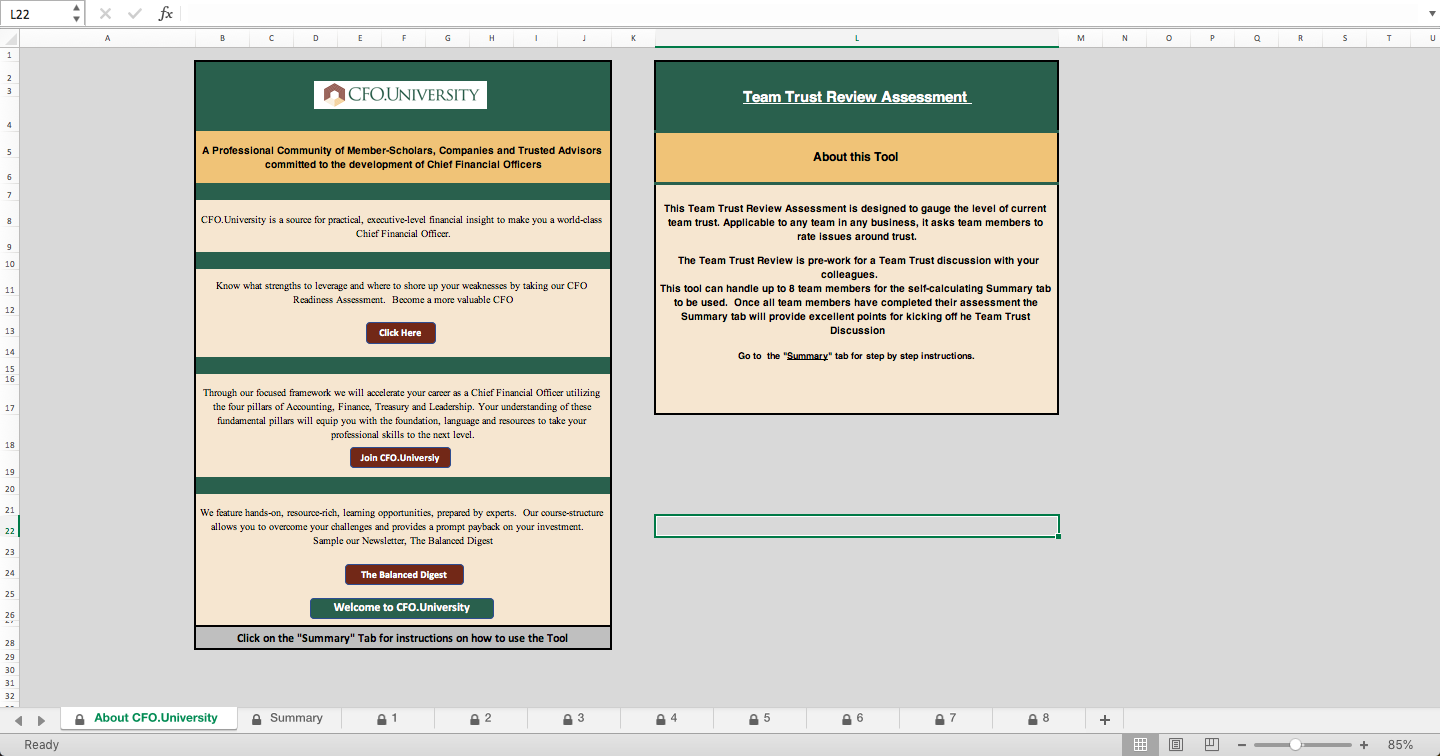The width and height of the screenshot is (1440, 756).
Task: Switch to Page Layout view icon
Action: [x=1176, y=745]
